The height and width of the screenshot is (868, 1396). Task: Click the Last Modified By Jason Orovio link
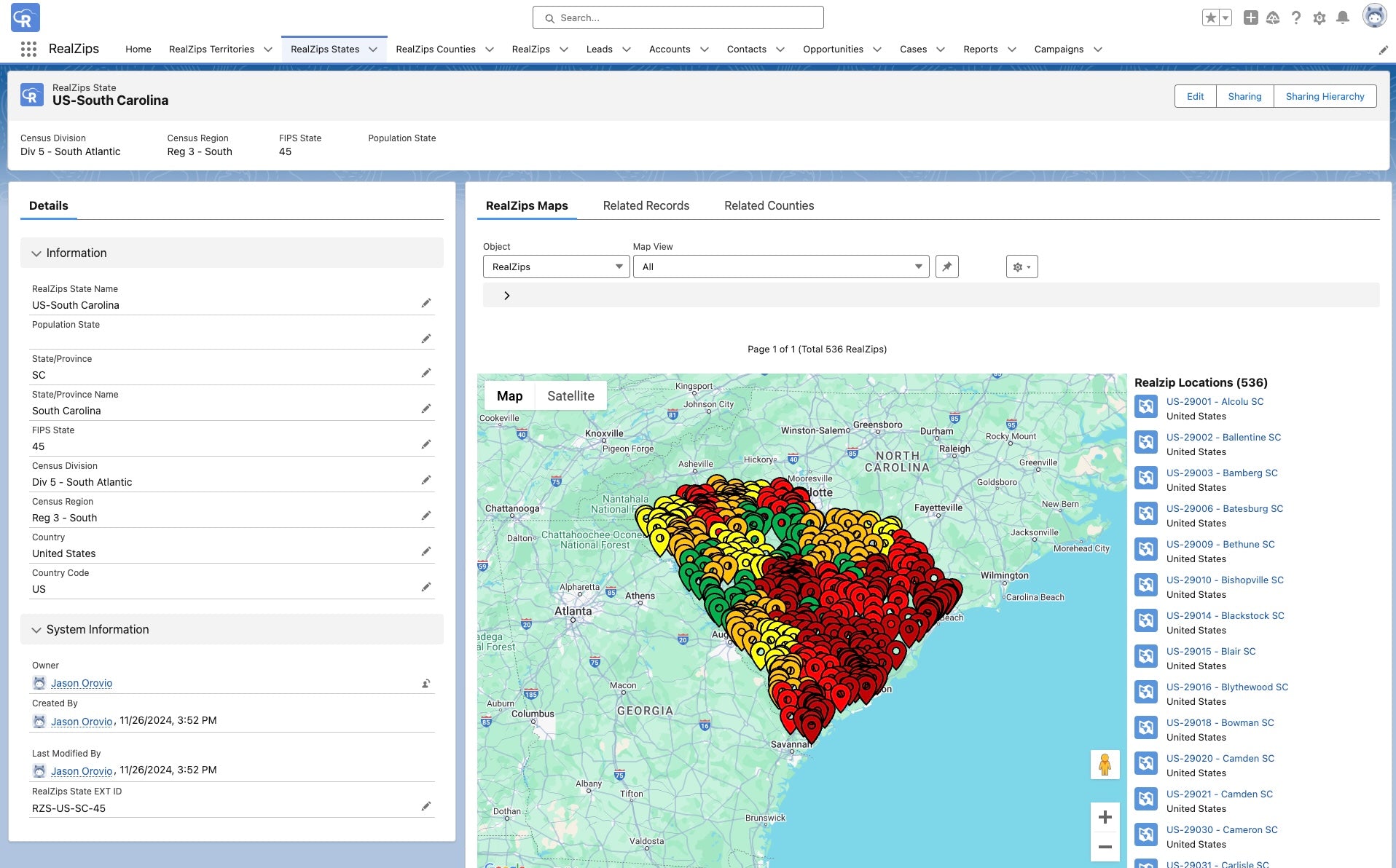point(82,771)
